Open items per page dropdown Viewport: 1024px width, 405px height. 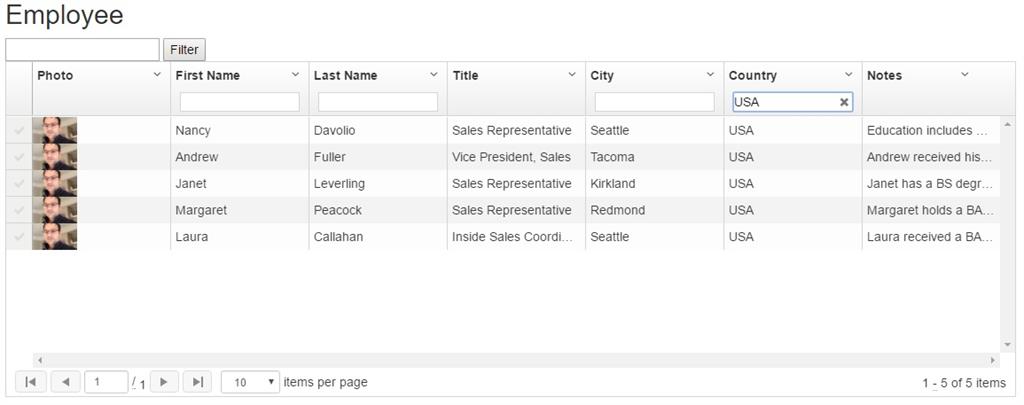tap(250, 382)
